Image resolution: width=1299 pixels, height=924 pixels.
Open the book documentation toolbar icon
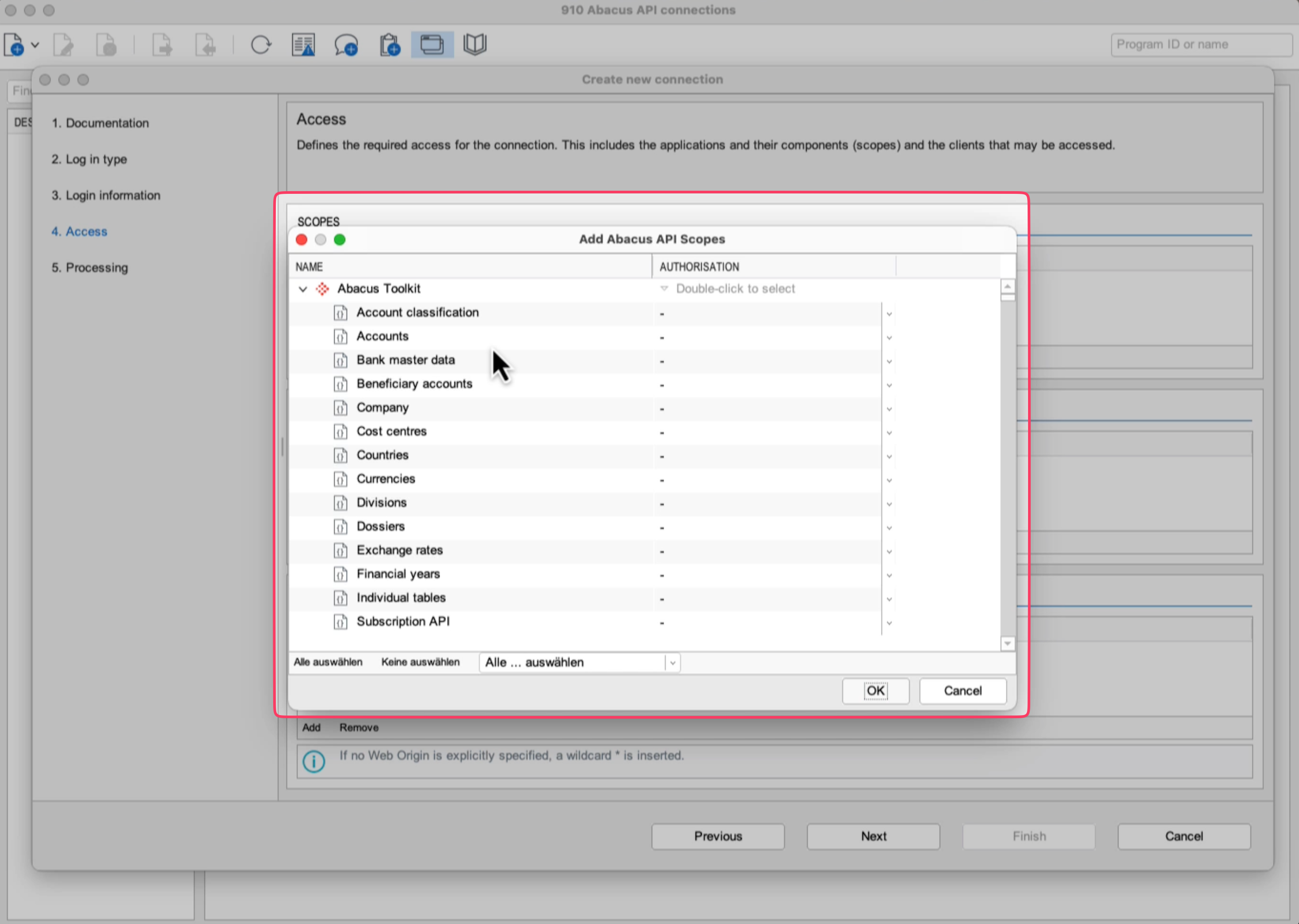(475, 44)
